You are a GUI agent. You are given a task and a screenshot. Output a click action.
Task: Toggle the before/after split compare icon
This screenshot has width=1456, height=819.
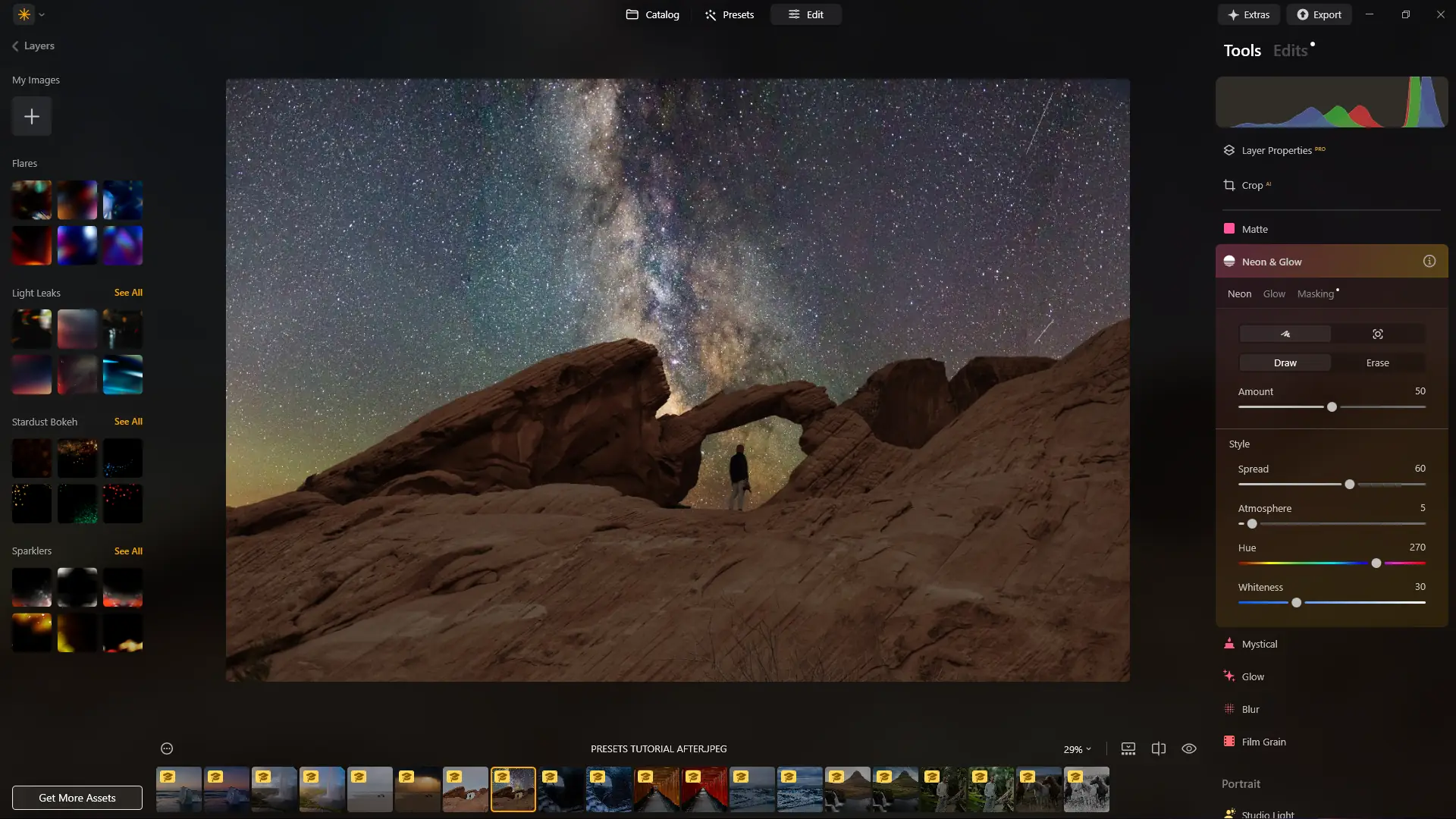click(1158, 748)
